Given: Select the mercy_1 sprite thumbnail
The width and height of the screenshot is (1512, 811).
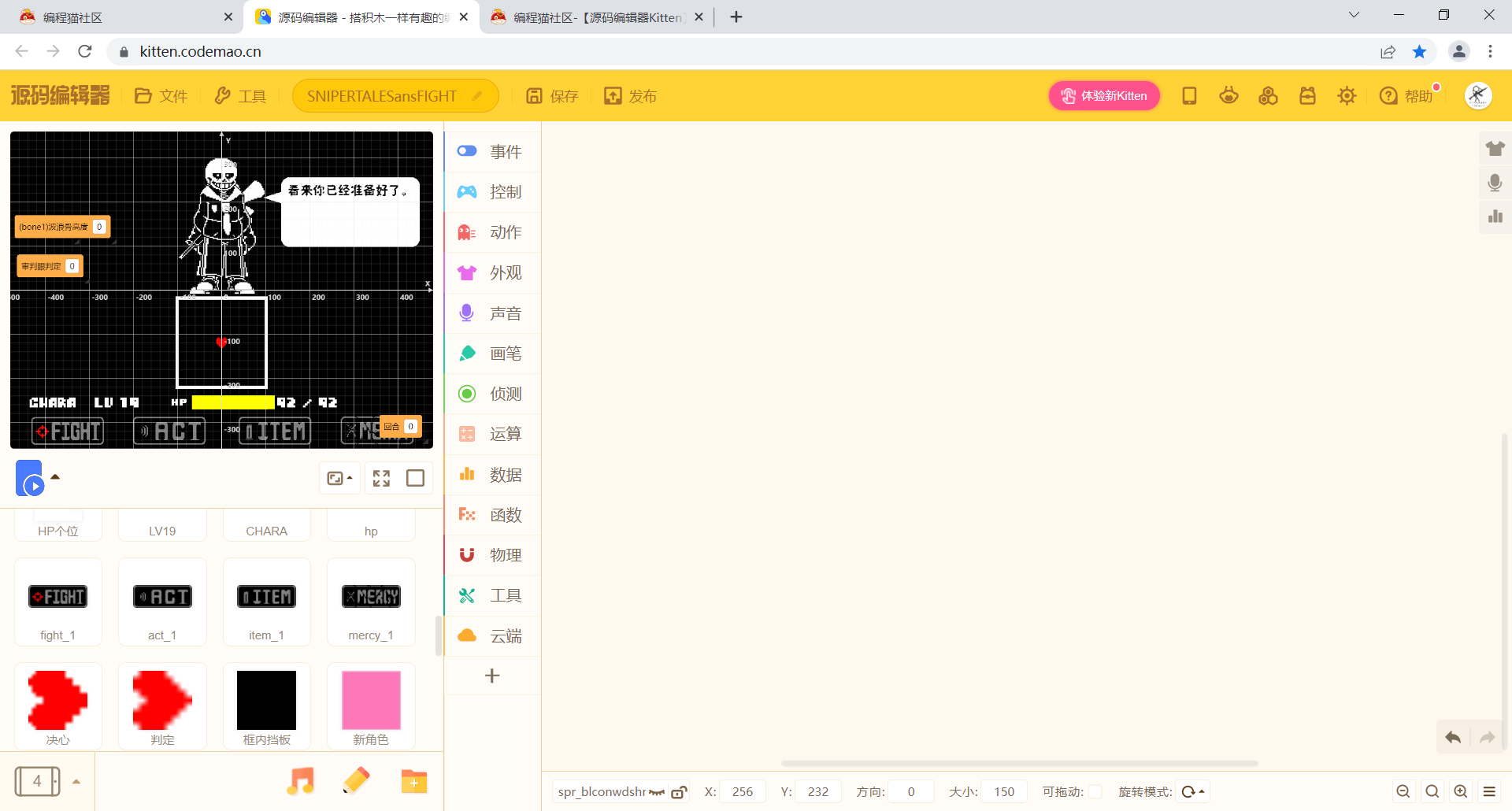Looking at the screenshot, I should tap(371, 602).
